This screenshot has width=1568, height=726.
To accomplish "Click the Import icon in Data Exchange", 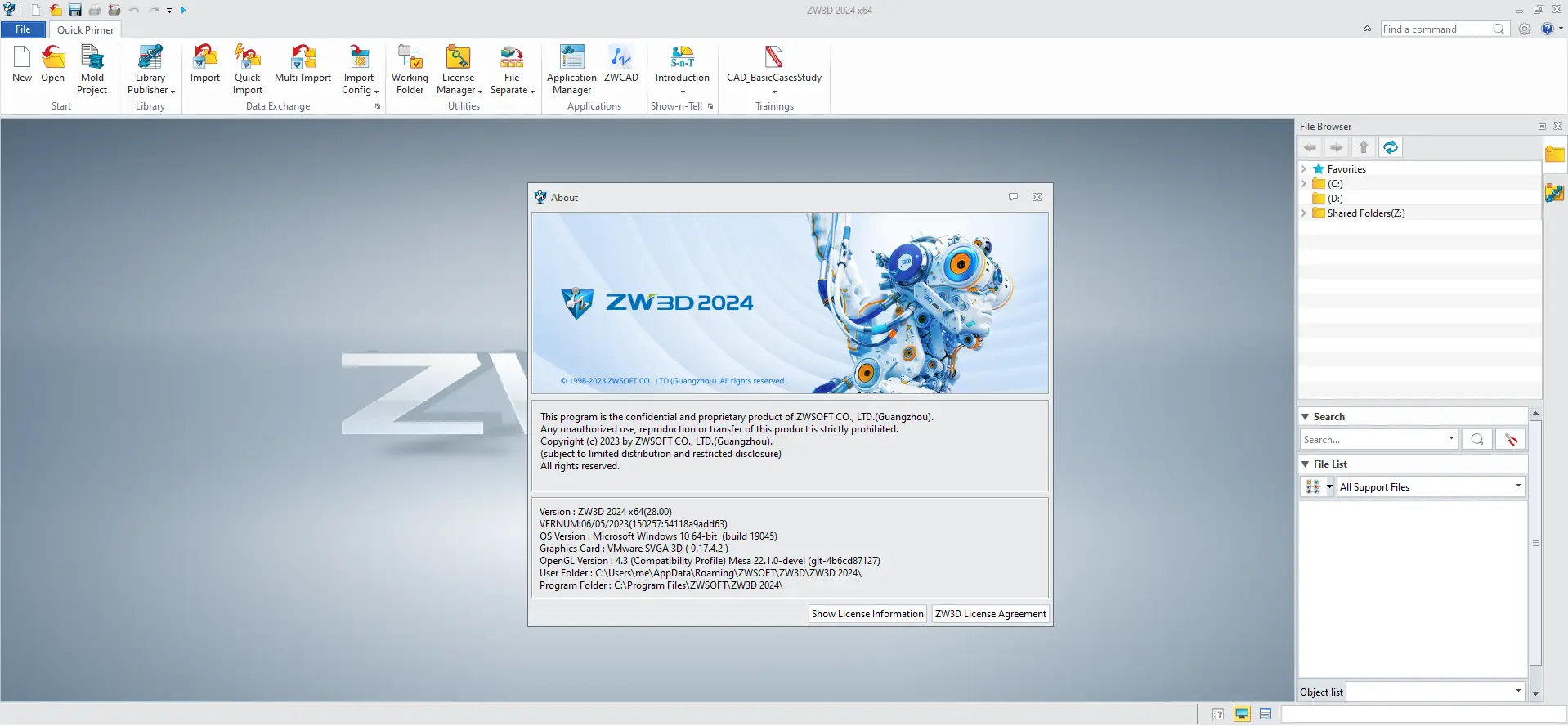I will coord(205,64).
